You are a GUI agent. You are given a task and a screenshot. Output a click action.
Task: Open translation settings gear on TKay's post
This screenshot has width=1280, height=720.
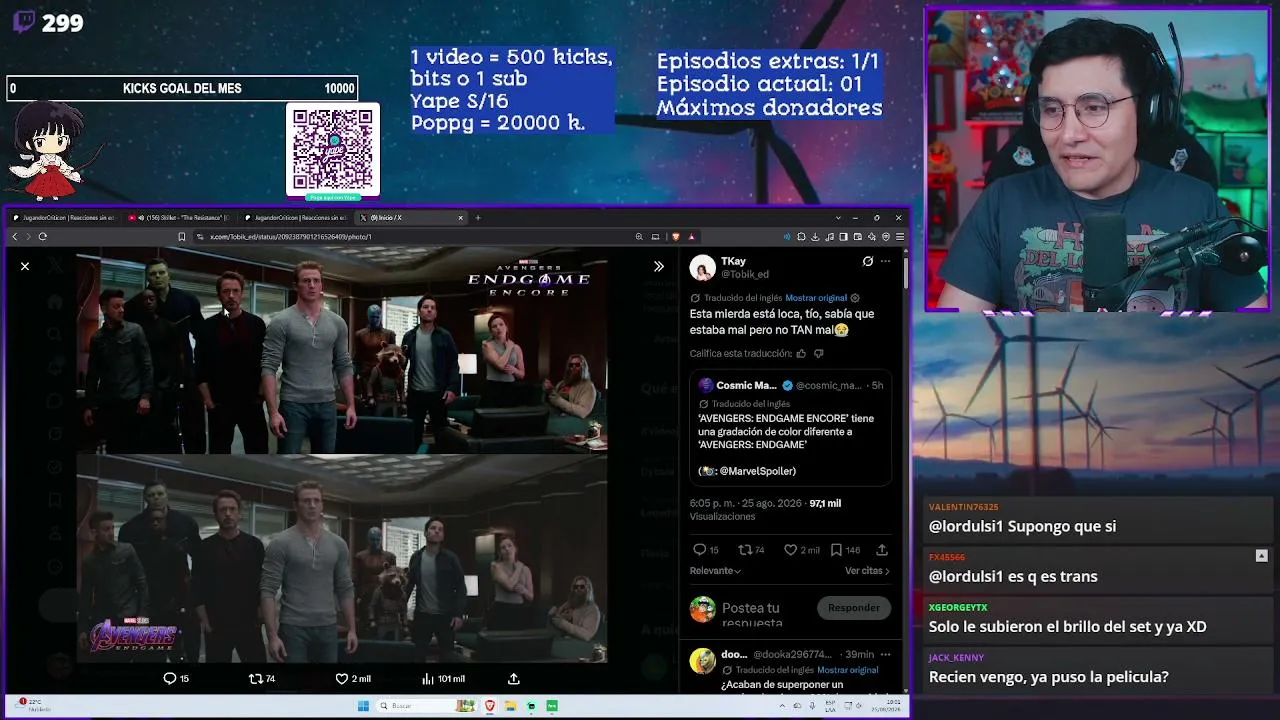pos(854,298)
